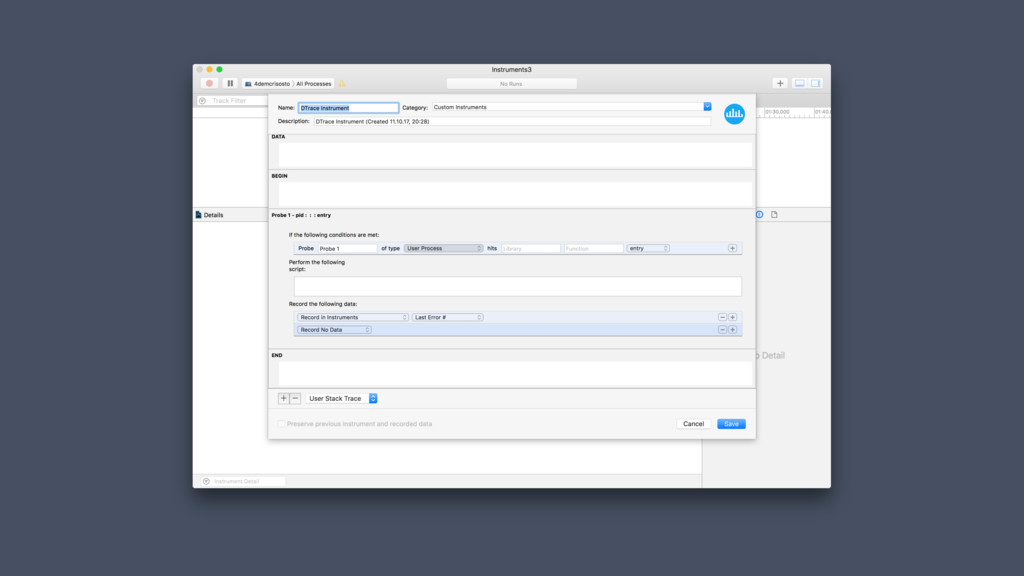This screenshot has height=576, width=1024.
Task: Click the pause button in toolbar
Action: point(230,84)
